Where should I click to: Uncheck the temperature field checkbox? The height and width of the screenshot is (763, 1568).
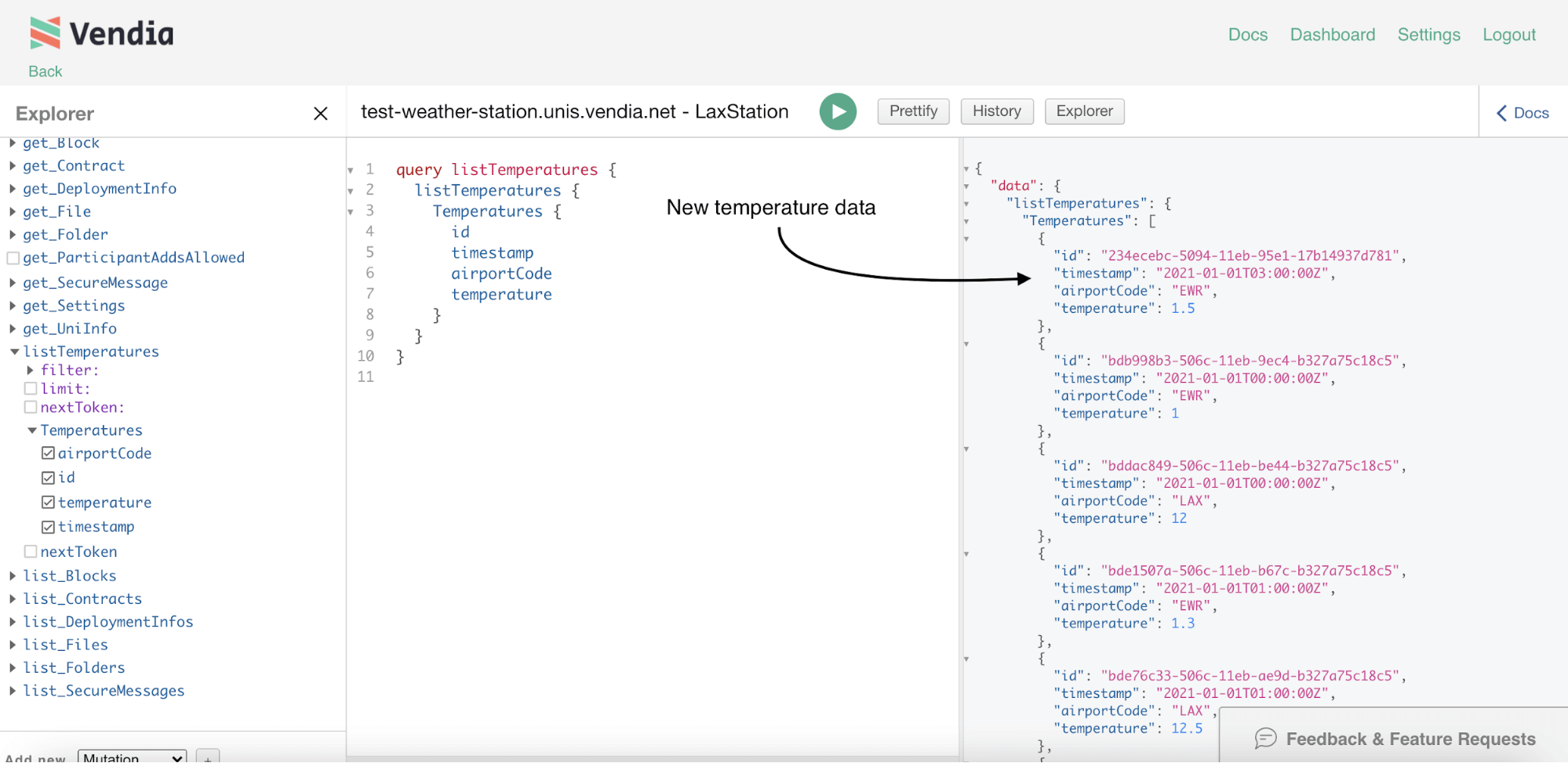(x=48, y=502)
